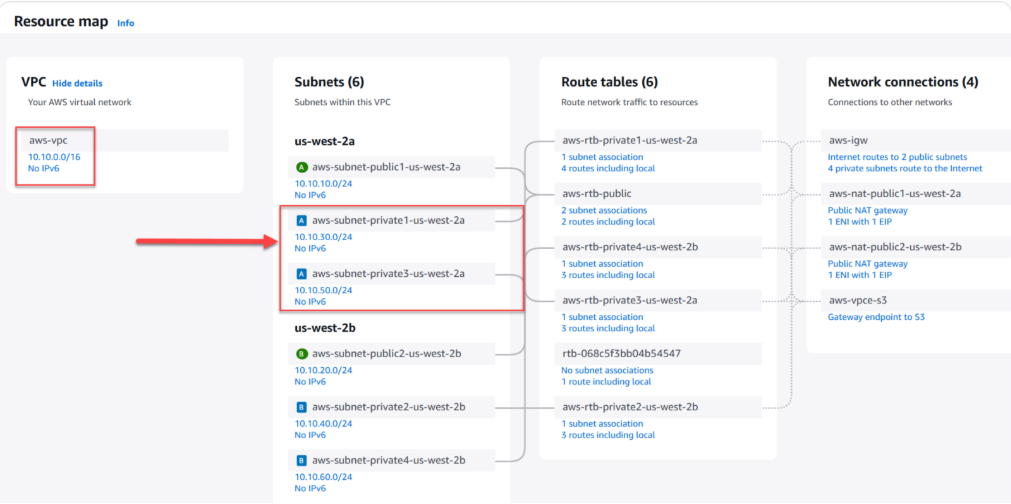Click the 'Gateway endpoint to S3' link
This screenshot has height=504, width=1011.
pos(878,317)
